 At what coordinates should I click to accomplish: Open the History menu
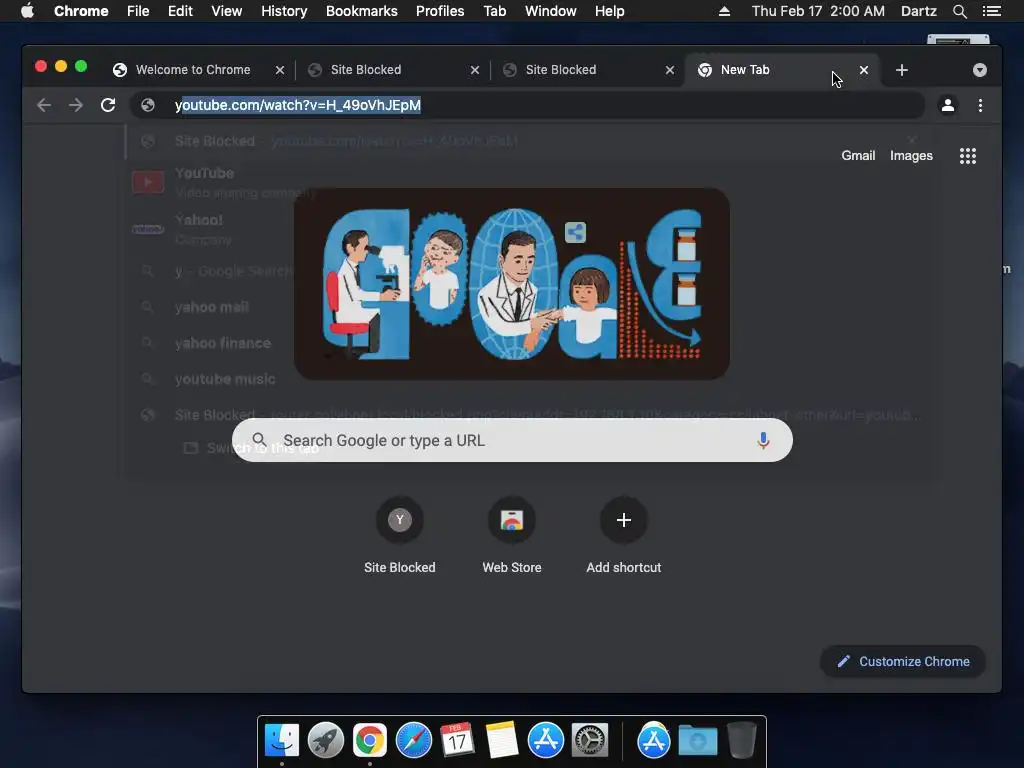click(x=284, y=11)
